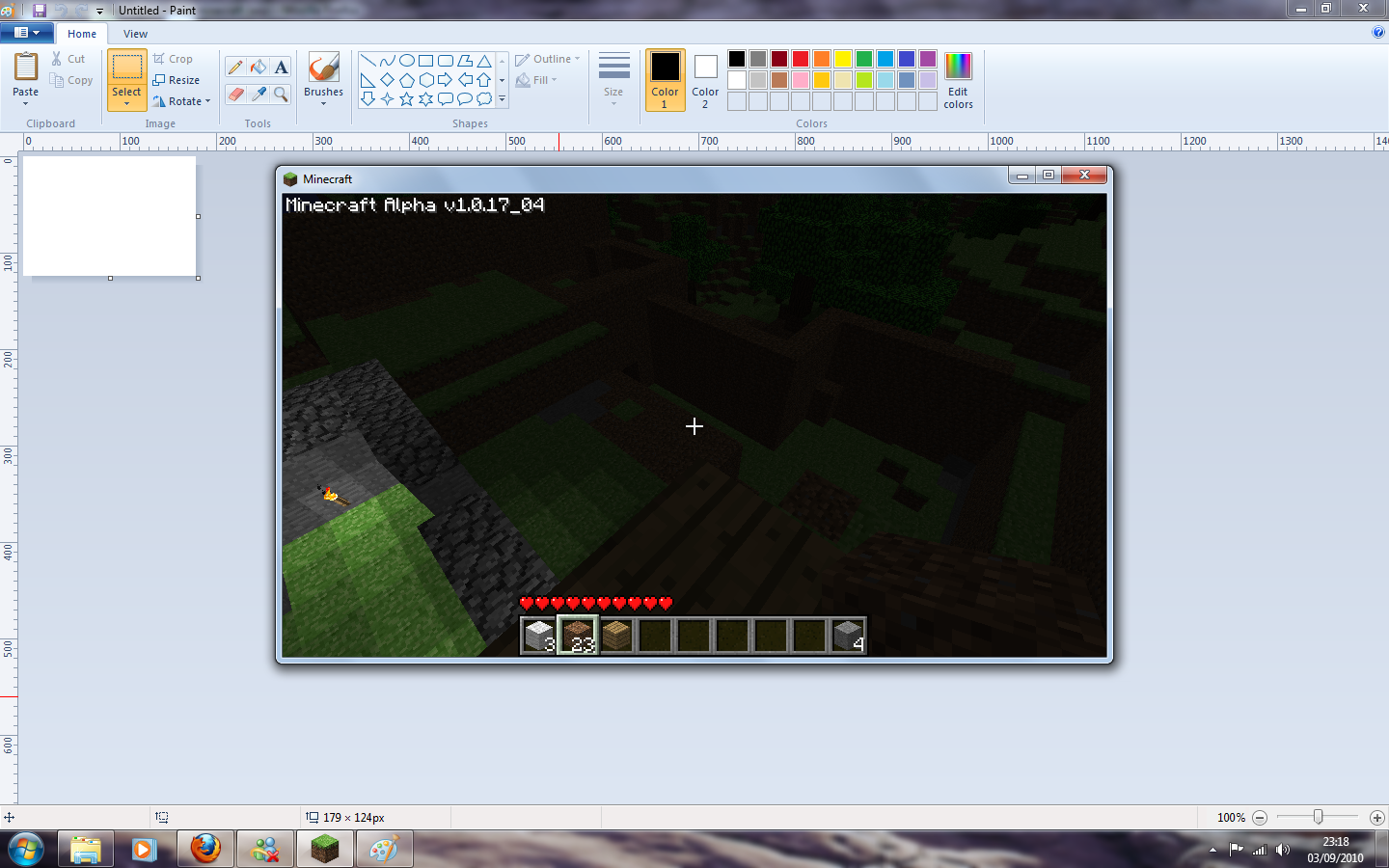Click the Resize button
This screenshot has height=868, width=1389.
[177, 80]
